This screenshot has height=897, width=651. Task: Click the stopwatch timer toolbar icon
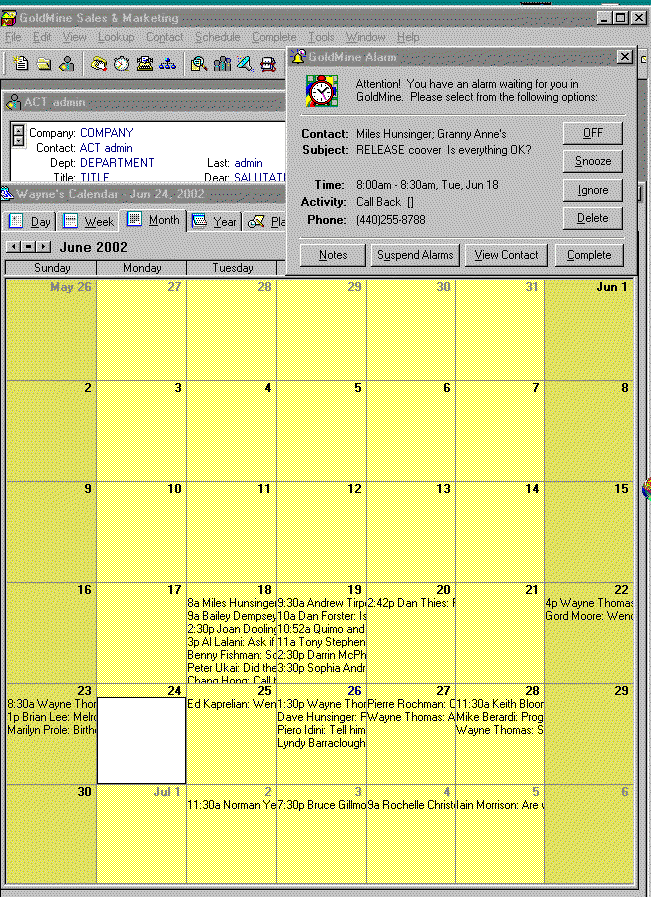pyautogui.click(x=121, y=63)
